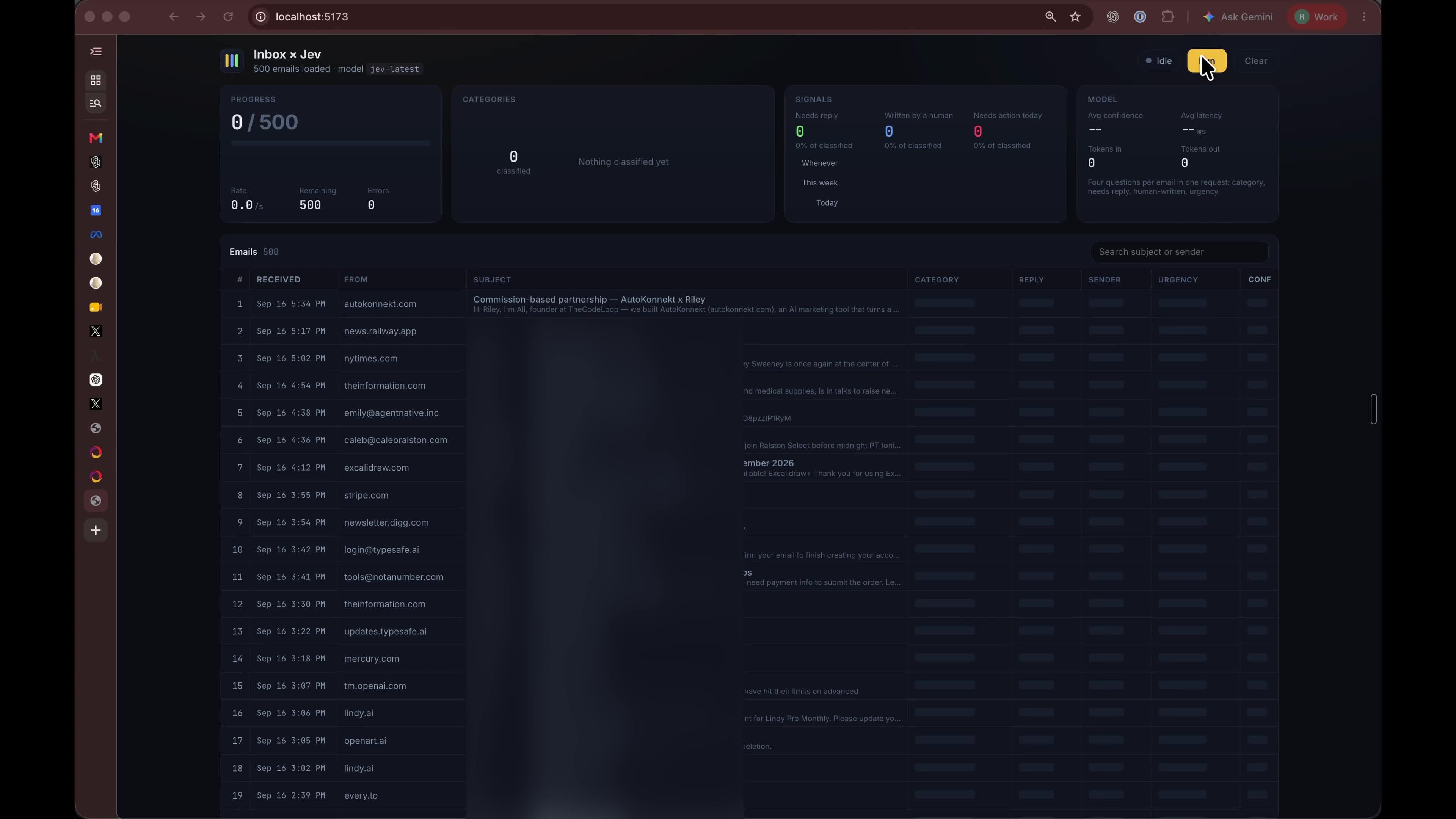Switch to the Gmail tab
Screen dimensions: 1456x819
tap(96, 137)
